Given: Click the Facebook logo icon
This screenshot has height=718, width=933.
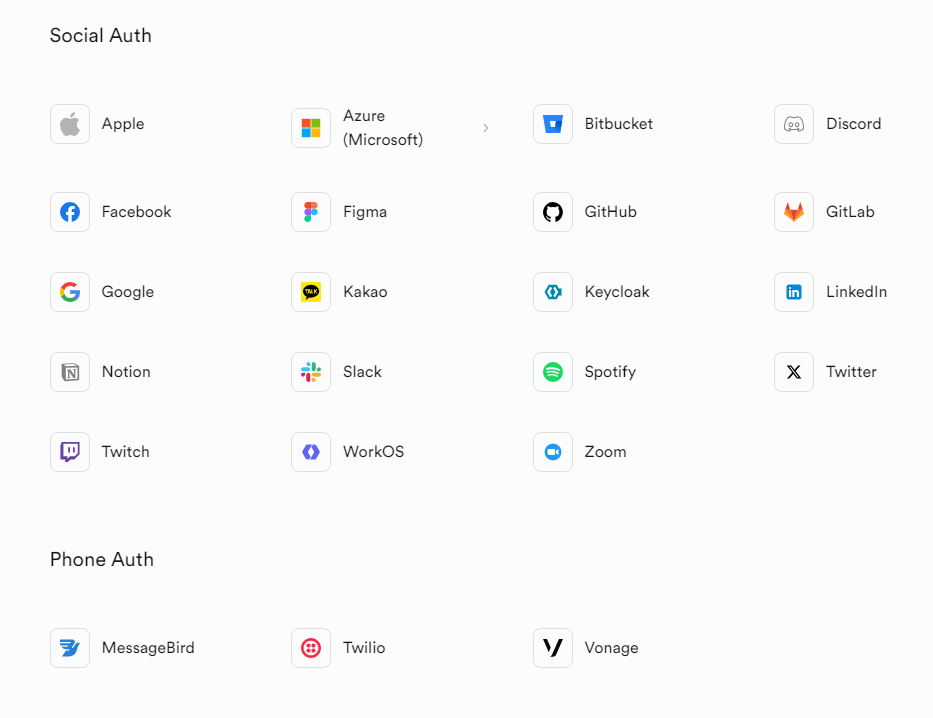Looking at the screenshot, I should click(70, 212).
